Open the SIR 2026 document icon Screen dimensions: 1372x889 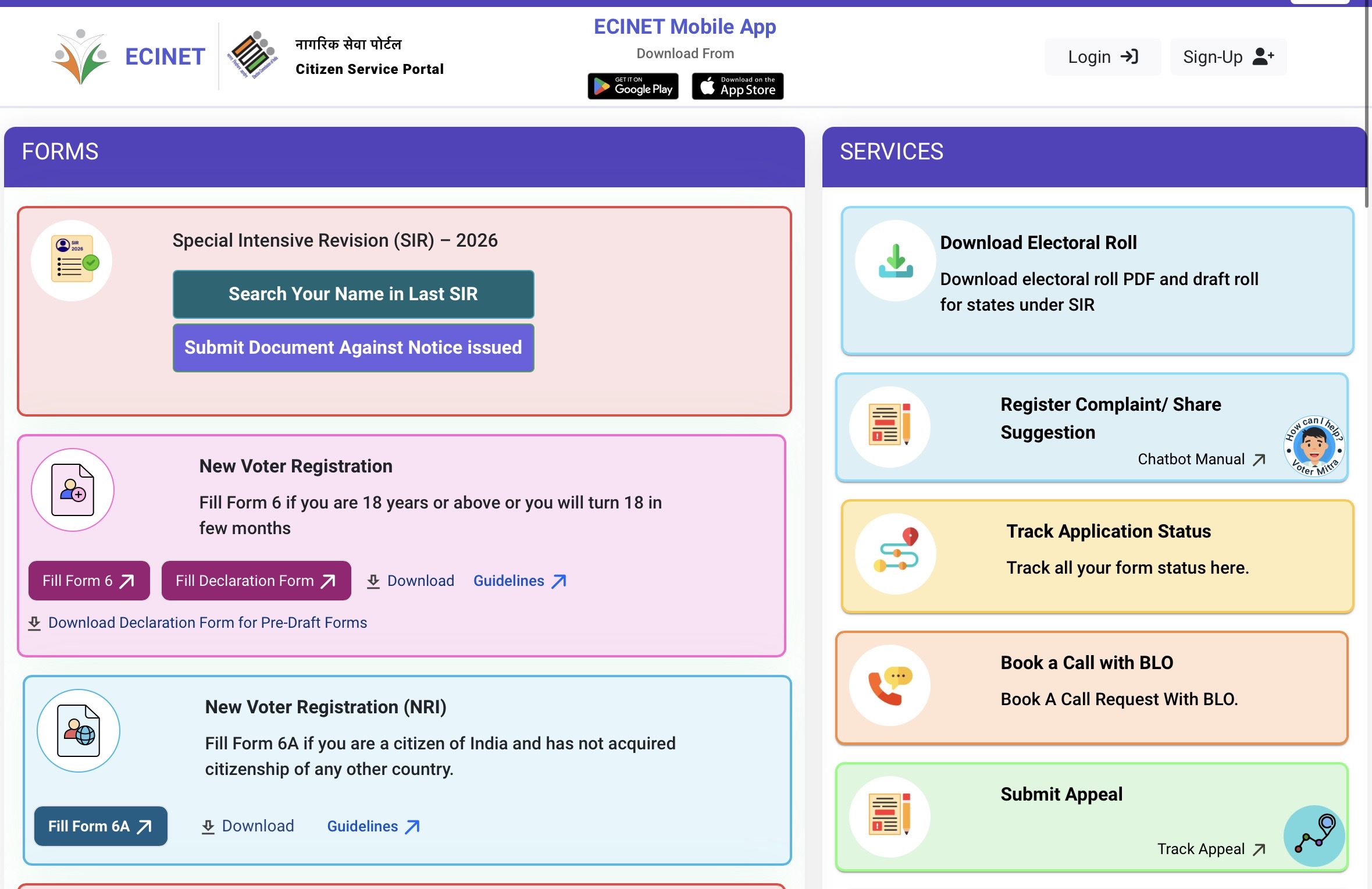click(72, 260)
